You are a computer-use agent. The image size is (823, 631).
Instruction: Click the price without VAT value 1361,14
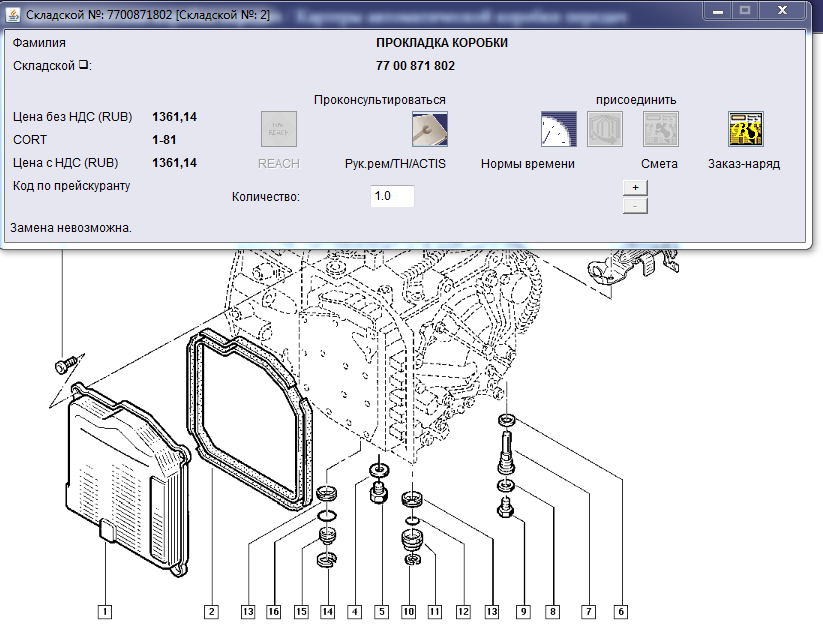174,117
